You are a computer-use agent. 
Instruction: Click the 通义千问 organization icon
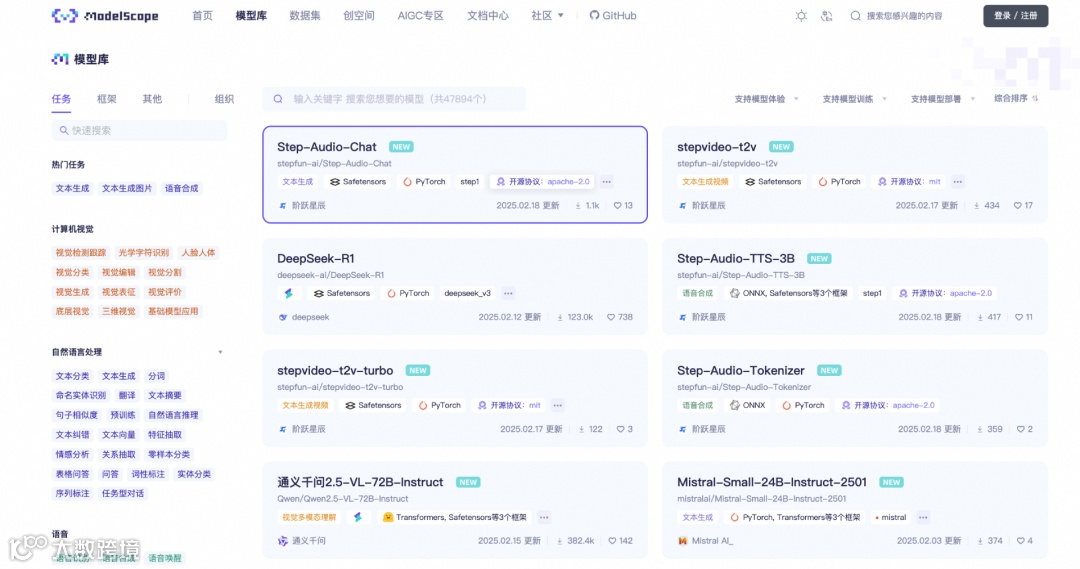coord(282,541)
